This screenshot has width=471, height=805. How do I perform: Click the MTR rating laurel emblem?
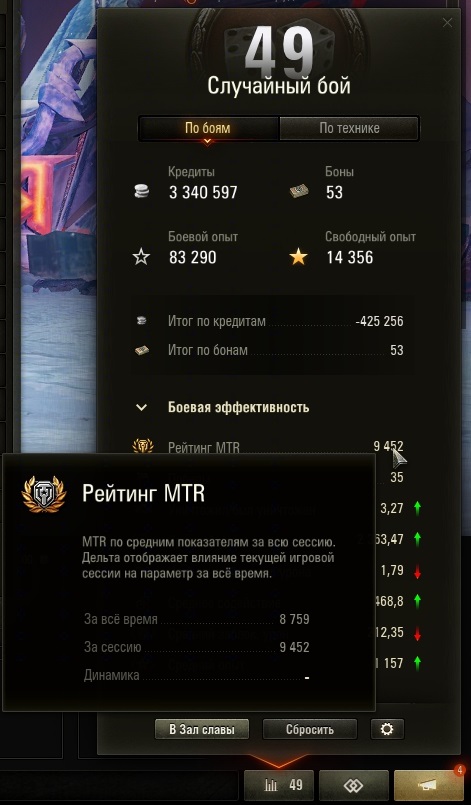143,446
